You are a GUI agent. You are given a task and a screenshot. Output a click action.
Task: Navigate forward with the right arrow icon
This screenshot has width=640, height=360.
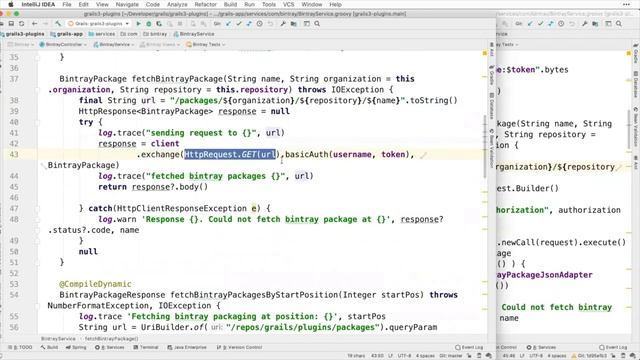[45, 24]
